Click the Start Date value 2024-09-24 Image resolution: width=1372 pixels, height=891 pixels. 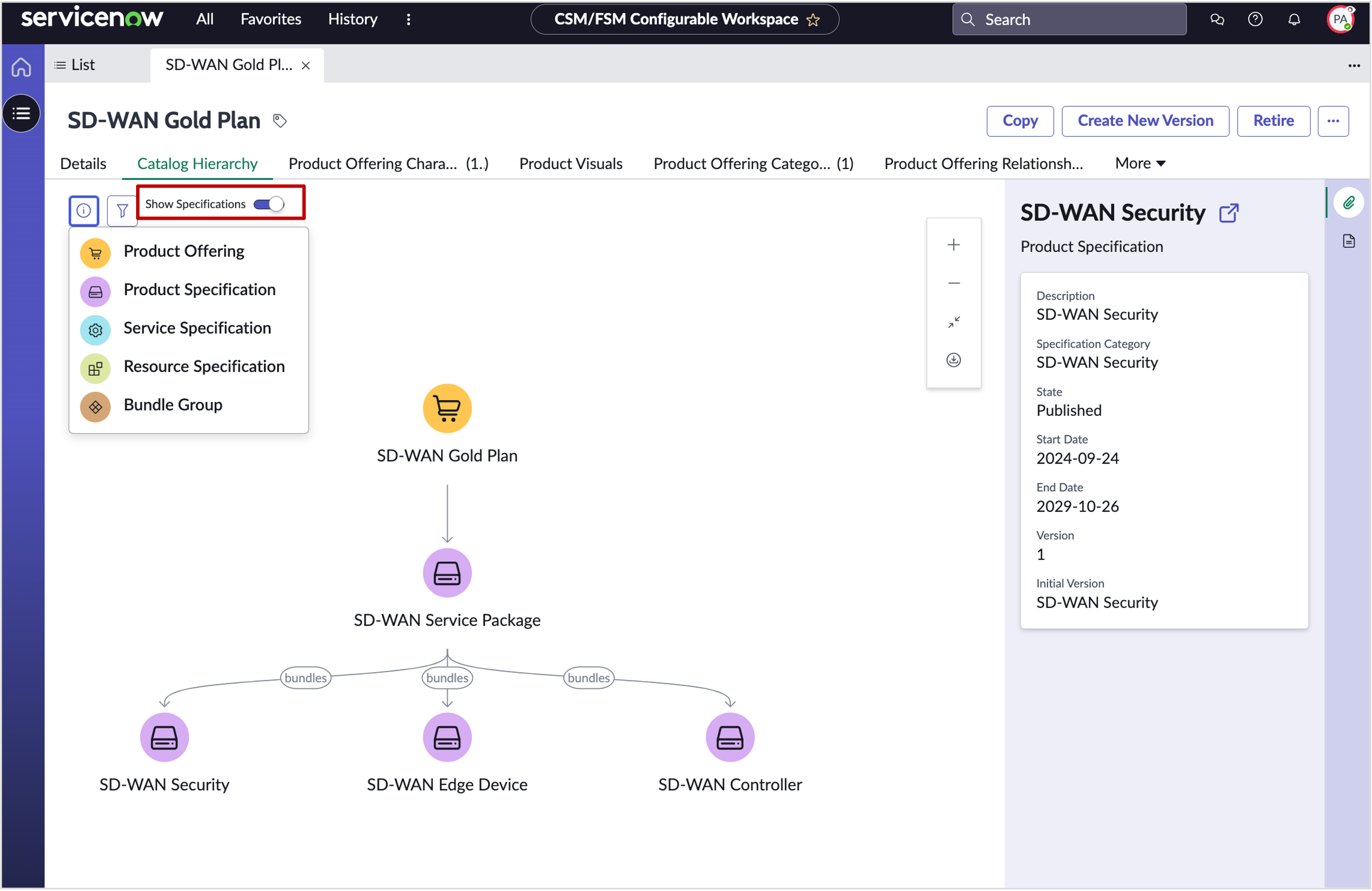point(1078,458)
